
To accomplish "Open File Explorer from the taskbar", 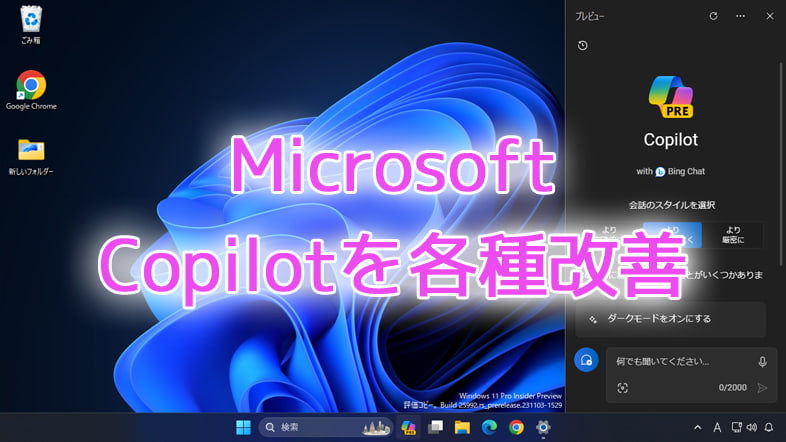I will tap(462, 427).
